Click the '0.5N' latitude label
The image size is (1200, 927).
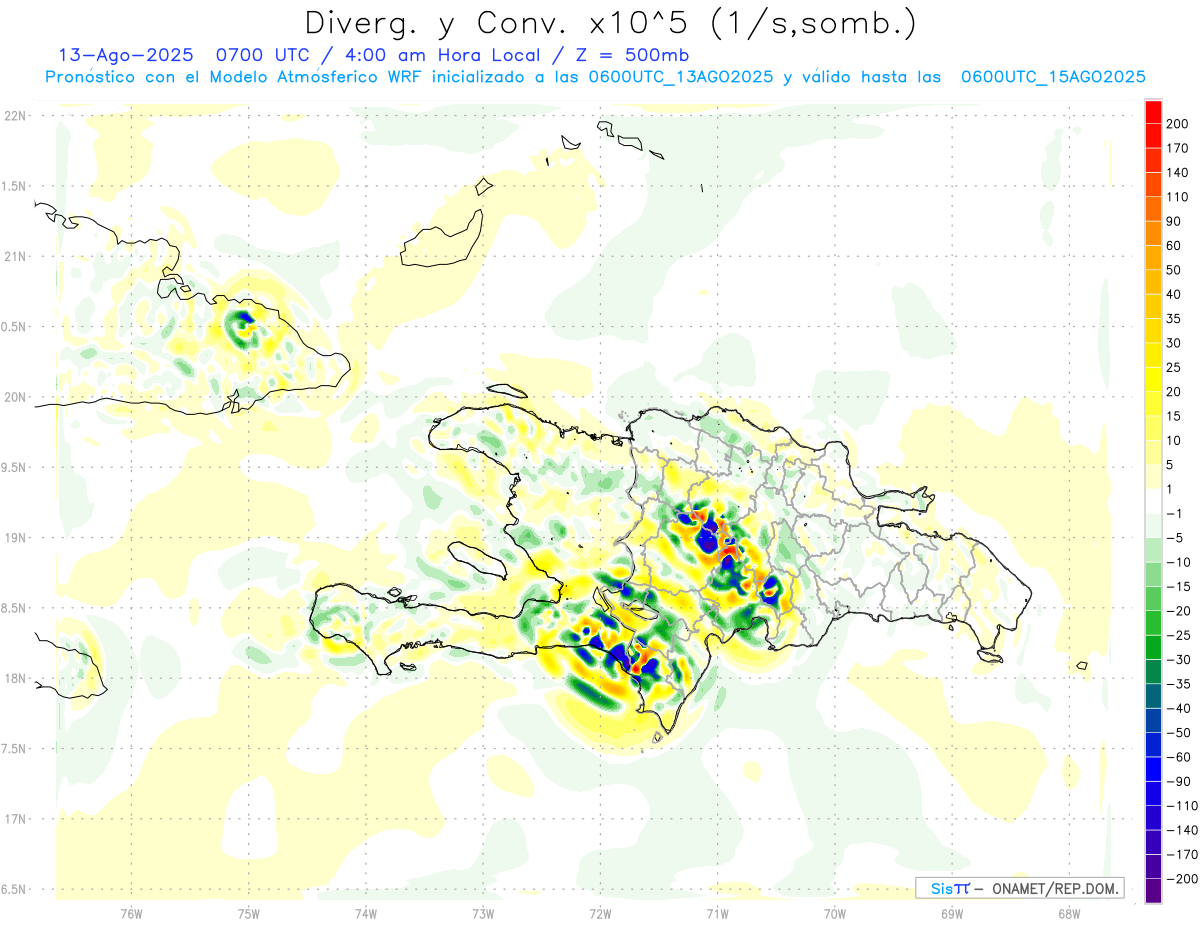click(x=14, y=327)
